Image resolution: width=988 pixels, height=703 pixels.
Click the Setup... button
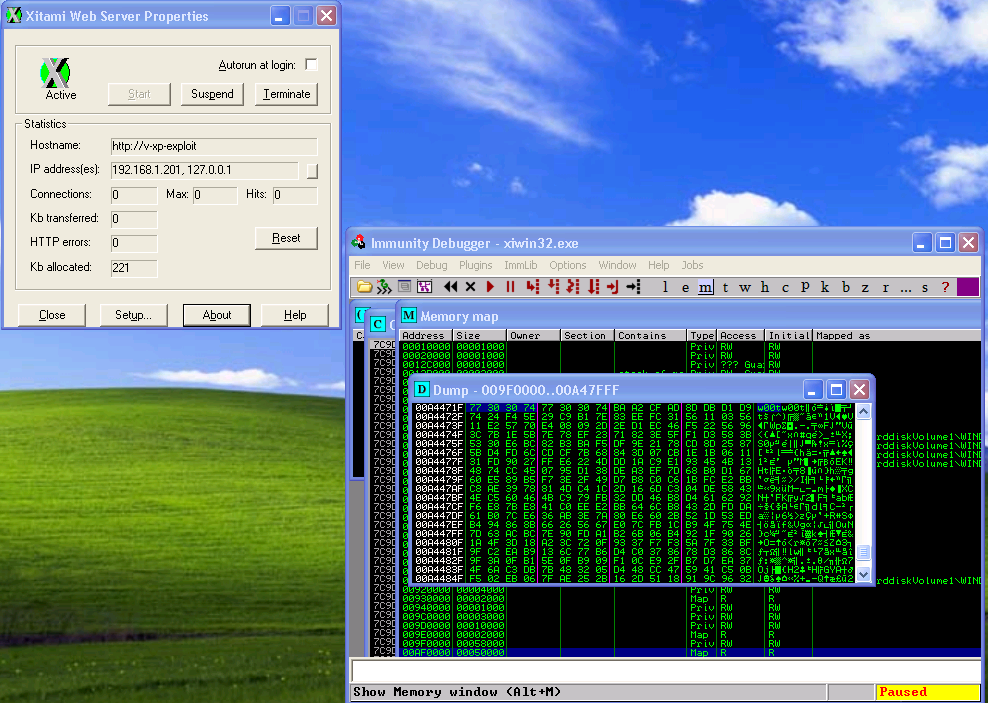coord(134,315)
